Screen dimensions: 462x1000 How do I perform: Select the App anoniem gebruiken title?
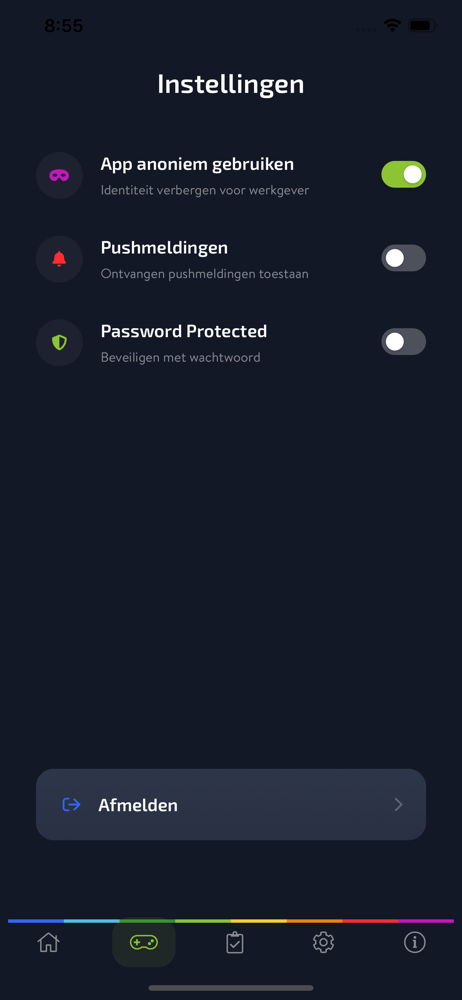coord(197,165)
